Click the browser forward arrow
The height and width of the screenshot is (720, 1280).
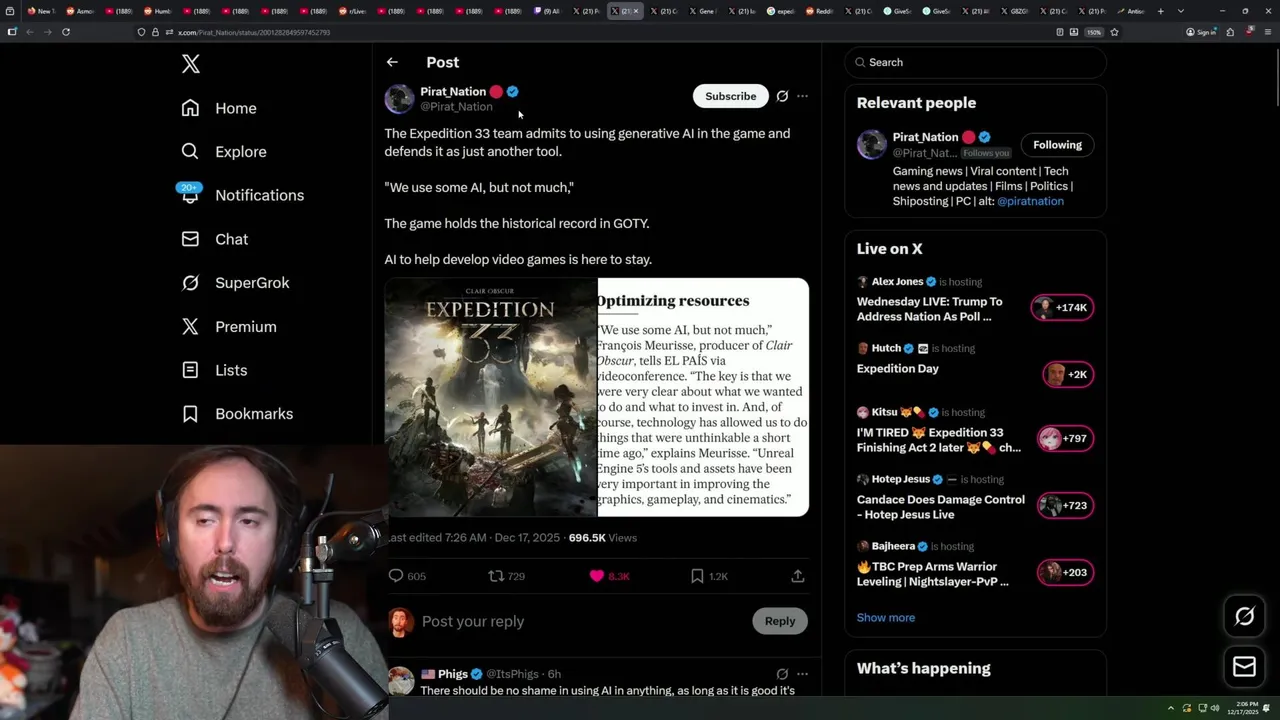pos(47,32)
